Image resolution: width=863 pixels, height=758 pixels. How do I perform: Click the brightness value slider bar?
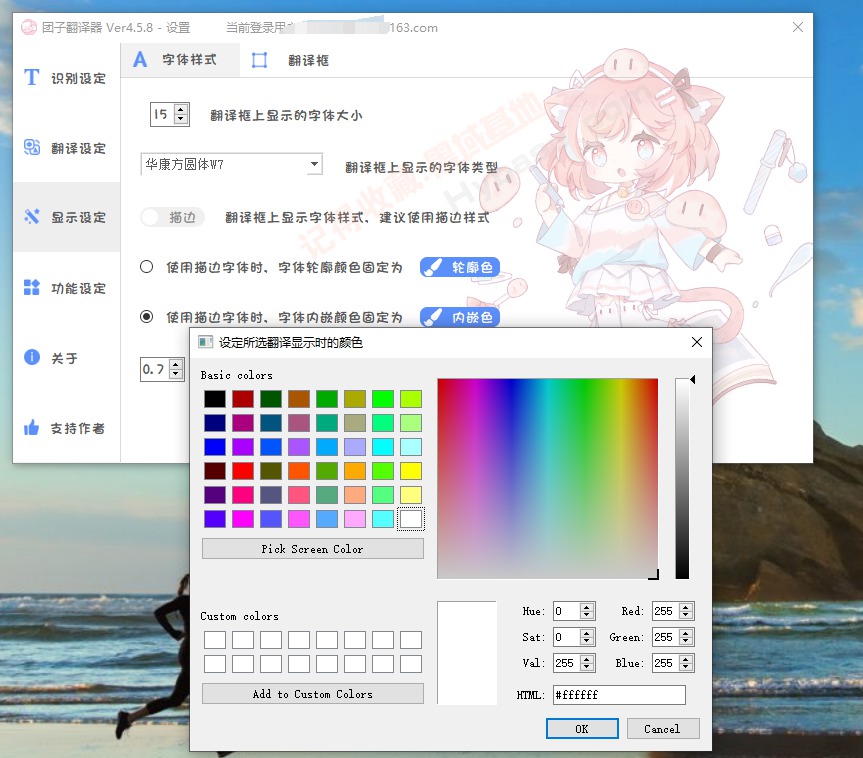(682, 478)
